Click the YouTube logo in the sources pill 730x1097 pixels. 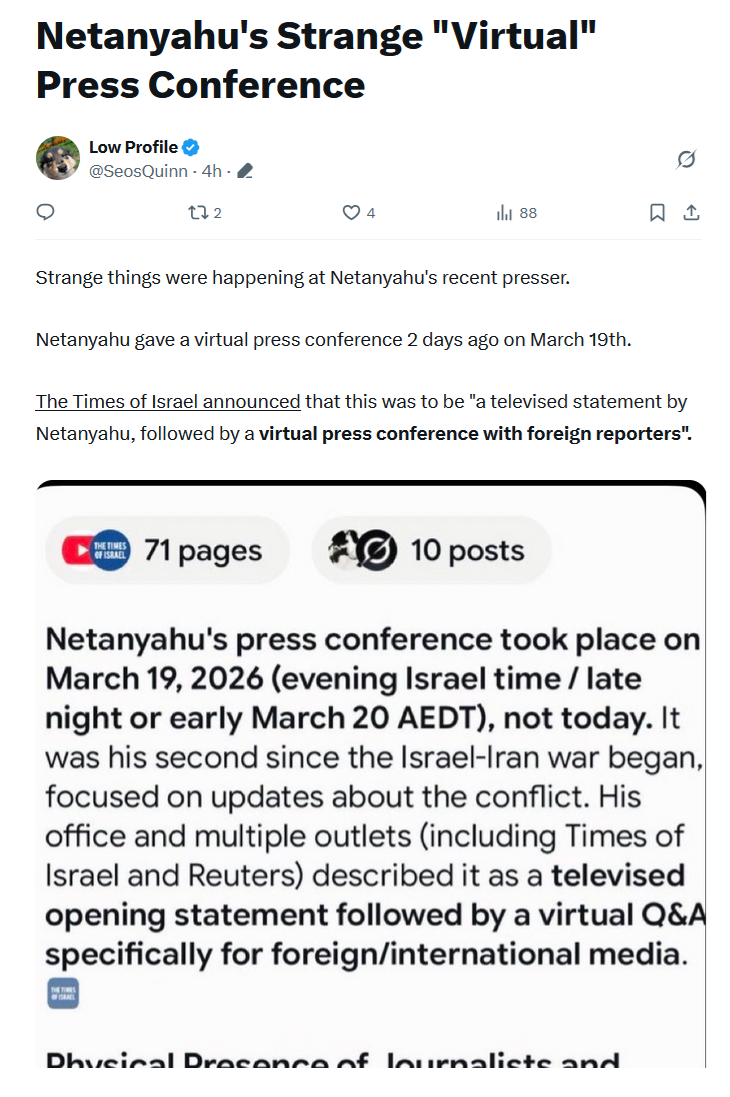pyautogui.click(x=77, y=551)
